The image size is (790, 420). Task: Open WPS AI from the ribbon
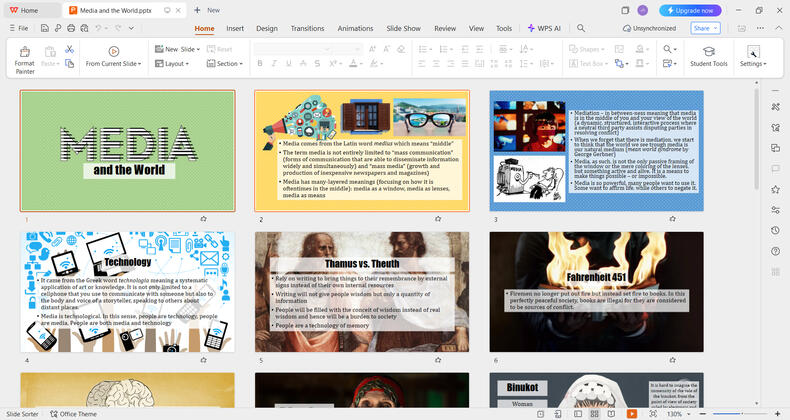544,28
